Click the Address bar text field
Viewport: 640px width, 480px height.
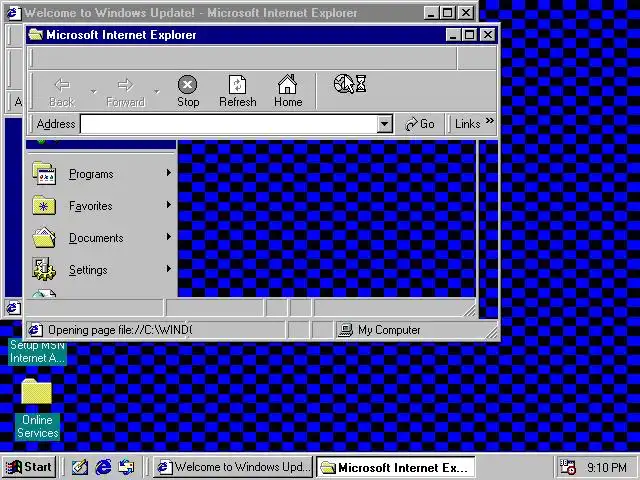coord(229,124)
